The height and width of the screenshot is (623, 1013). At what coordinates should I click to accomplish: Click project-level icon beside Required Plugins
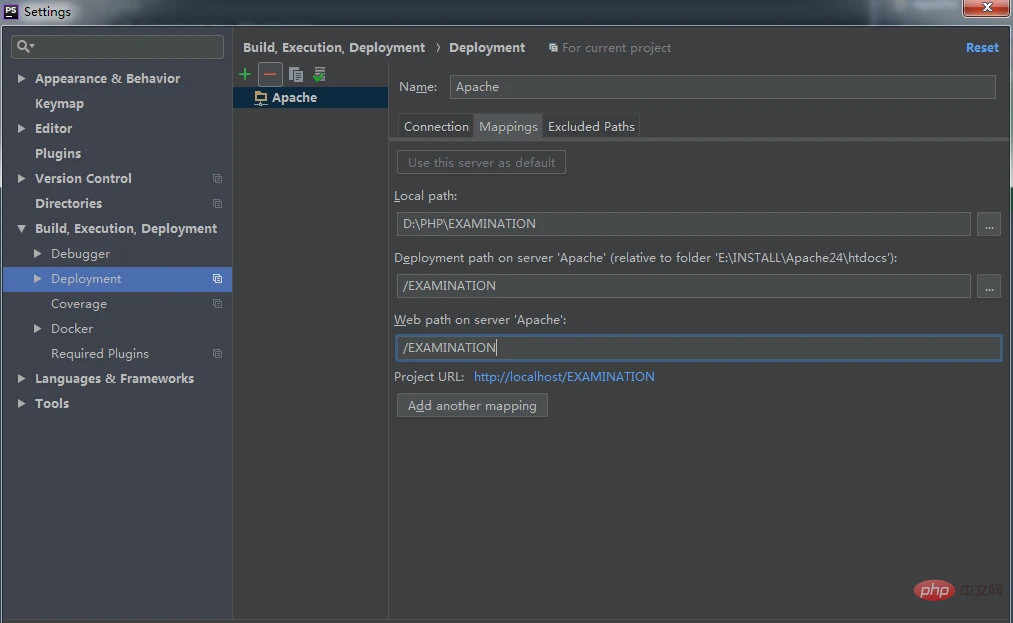(218, 354)
